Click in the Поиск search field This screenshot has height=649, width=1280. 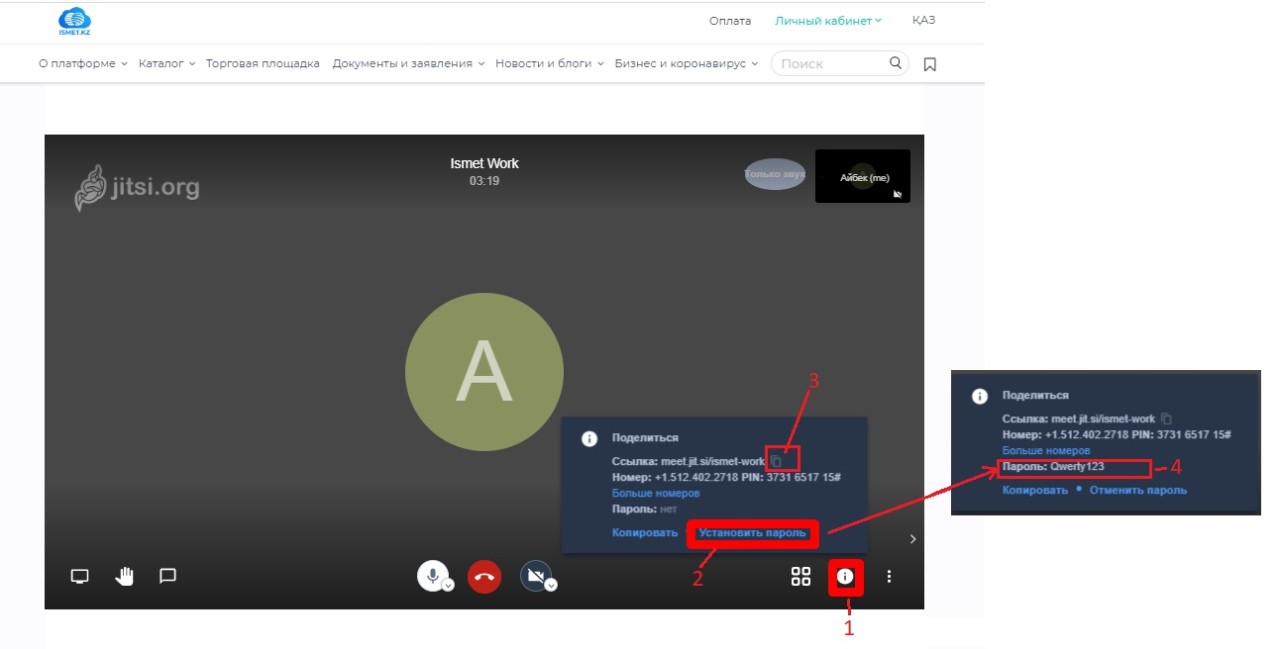click(830, 63)
